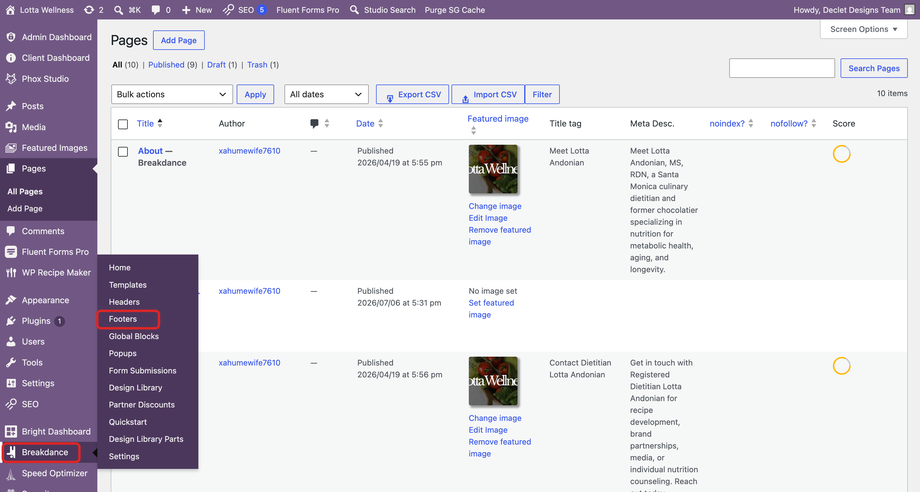This screenshot has height=492, width=920.
Task: Click the Lotta Wellness home icon
Action: click(10, 10)
